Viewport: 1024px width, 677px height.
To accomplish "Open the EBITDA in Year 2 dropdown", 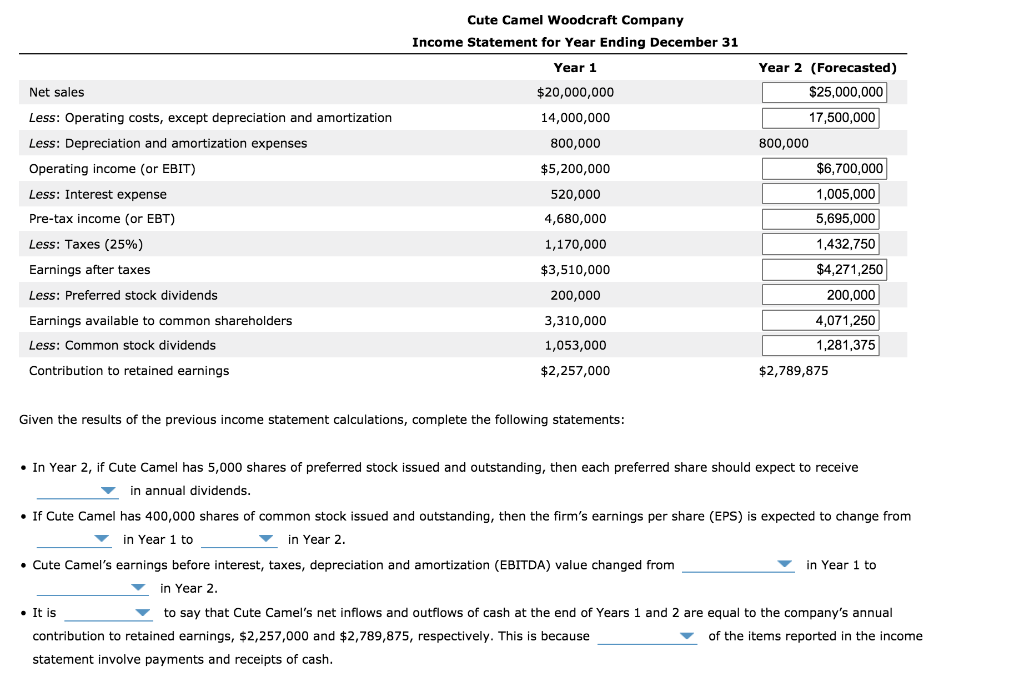I will [92, 588].
